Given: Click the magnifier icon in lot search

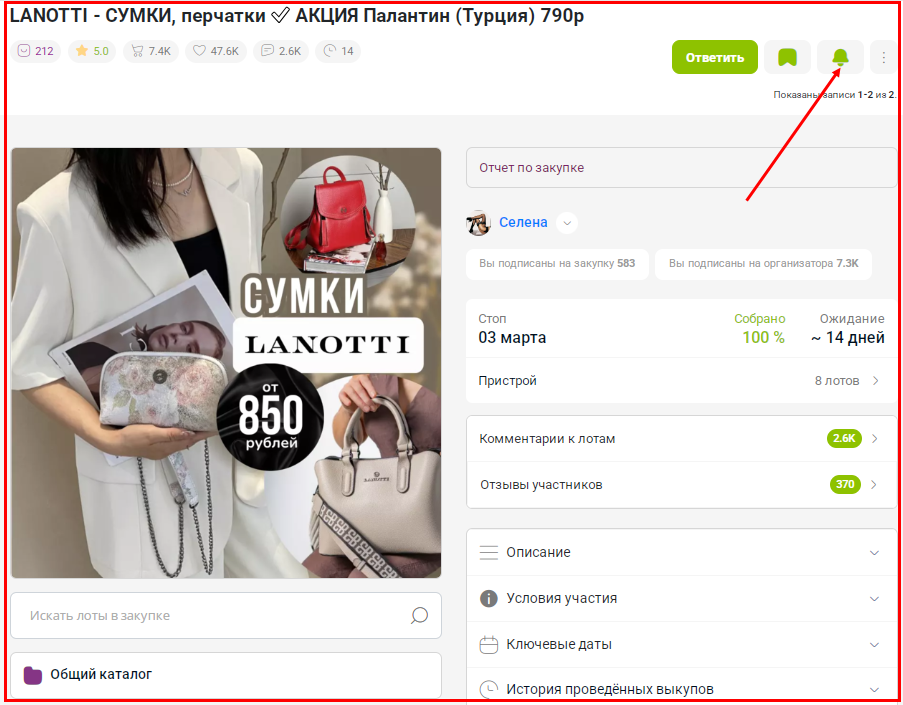Looking at the screenshot, I should point(419,615).
